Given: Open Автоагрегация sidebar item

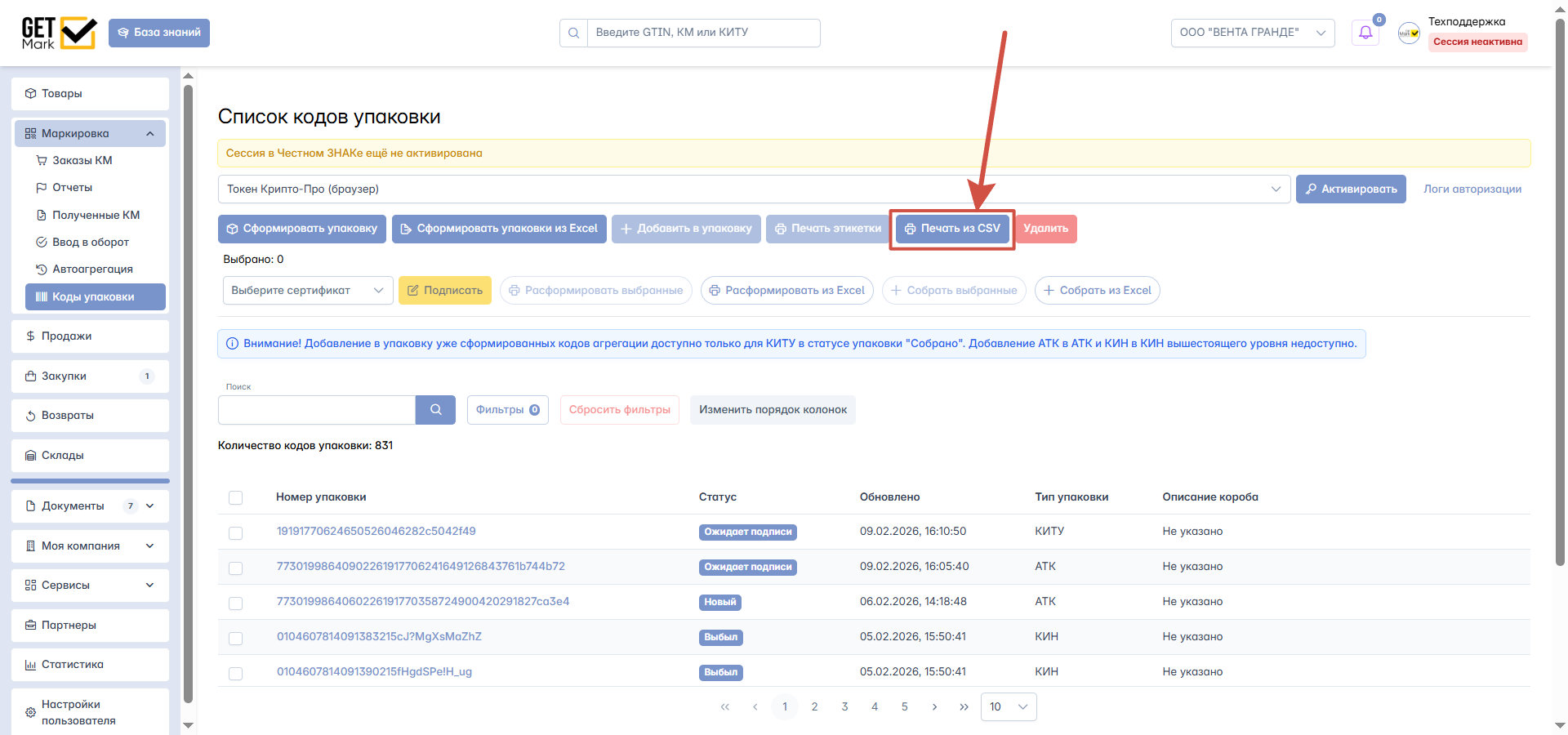Looking at the screenshot, I should point(92,269).
